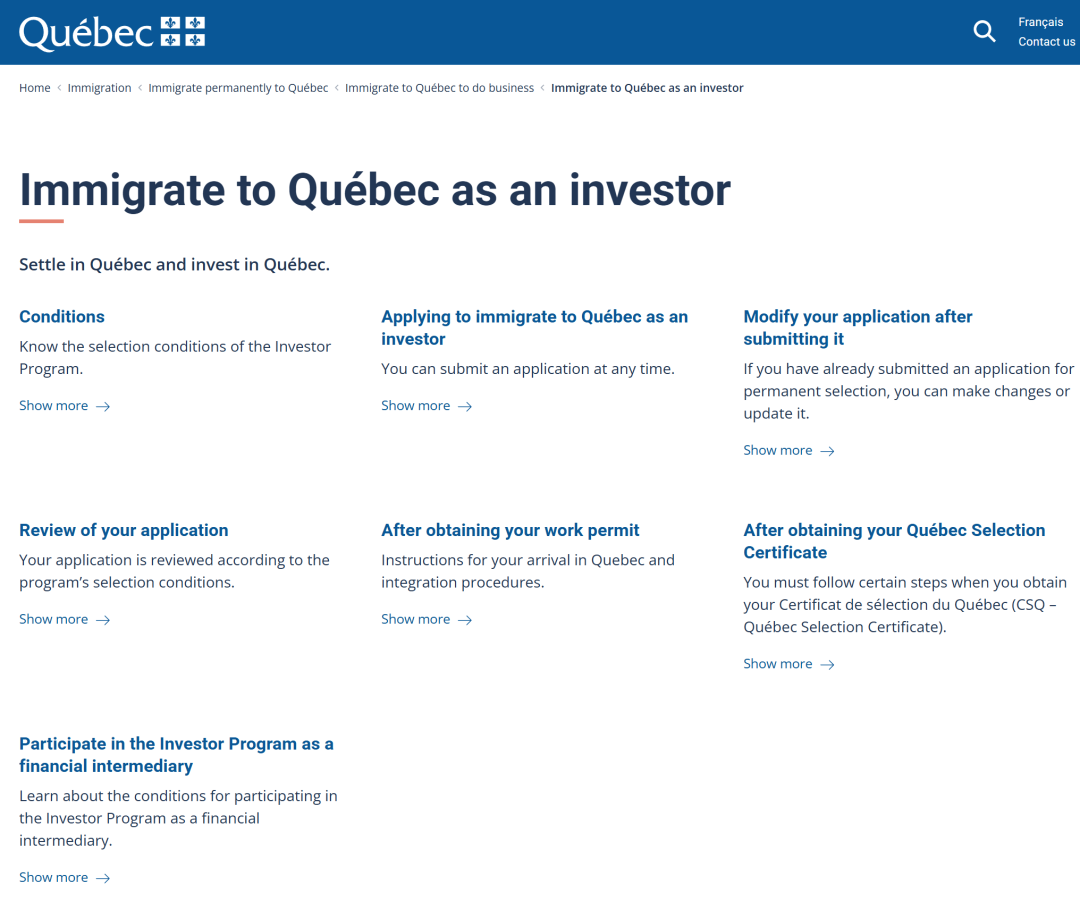Open Review of your application heading
Image resolution: width=1080 pixels, height=901 pixels.
124,531
